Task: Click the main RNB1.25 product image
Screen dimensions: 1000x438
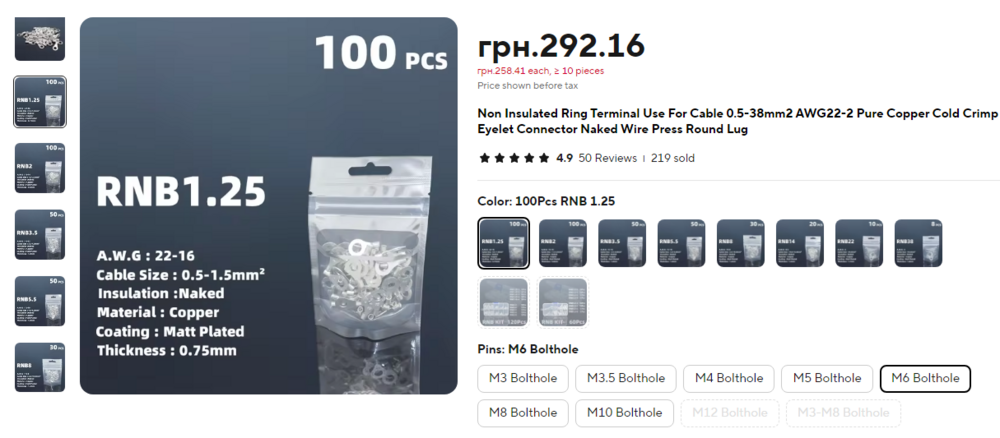Action: [268, 205]
